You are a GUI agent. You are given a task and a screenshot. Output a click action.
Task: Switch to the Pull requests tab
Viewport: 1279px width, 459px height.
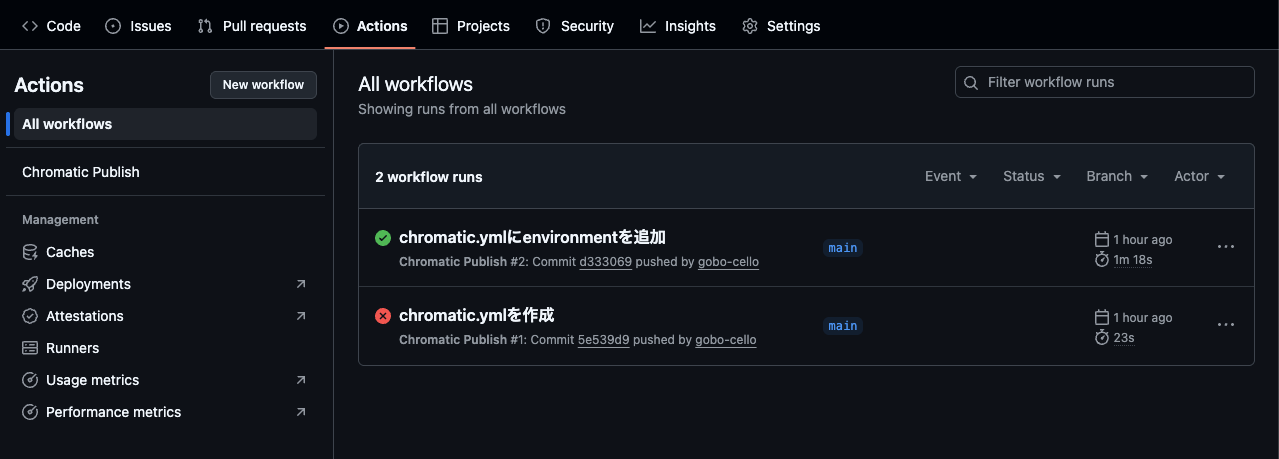point(252,26)
